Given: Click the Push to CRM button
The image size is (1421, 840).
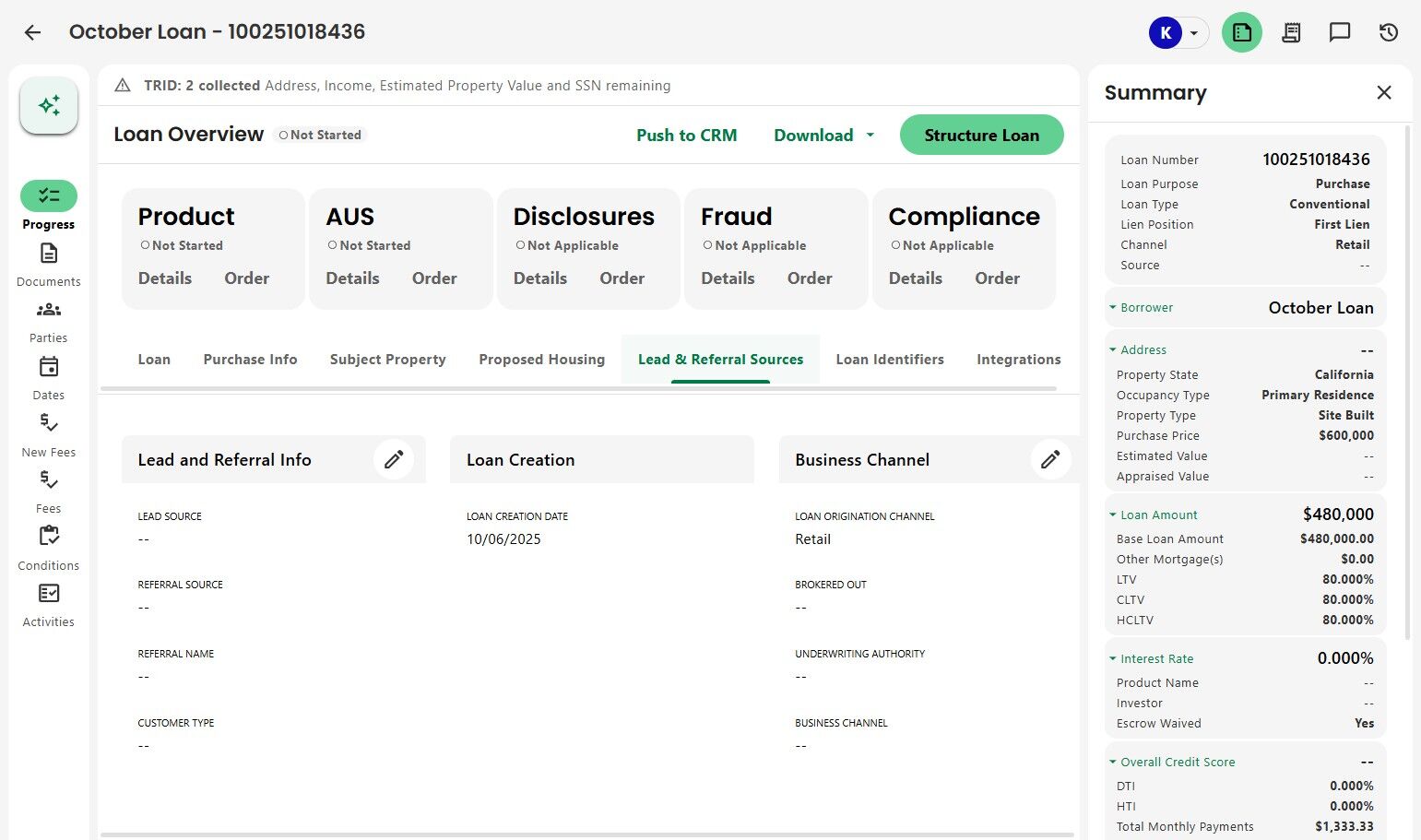Looking at the screenshot, I should coord(687,136).
